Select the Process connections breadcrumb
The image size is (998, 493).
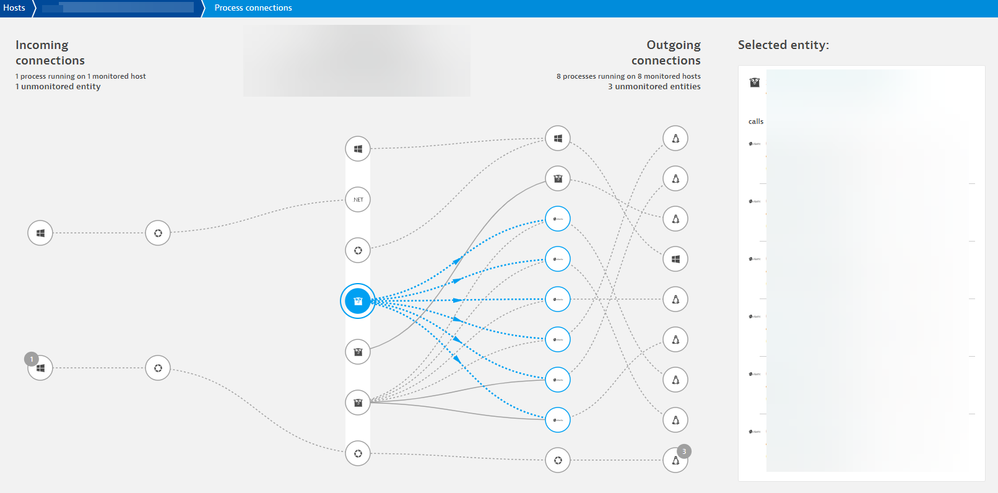pos(253,8)
